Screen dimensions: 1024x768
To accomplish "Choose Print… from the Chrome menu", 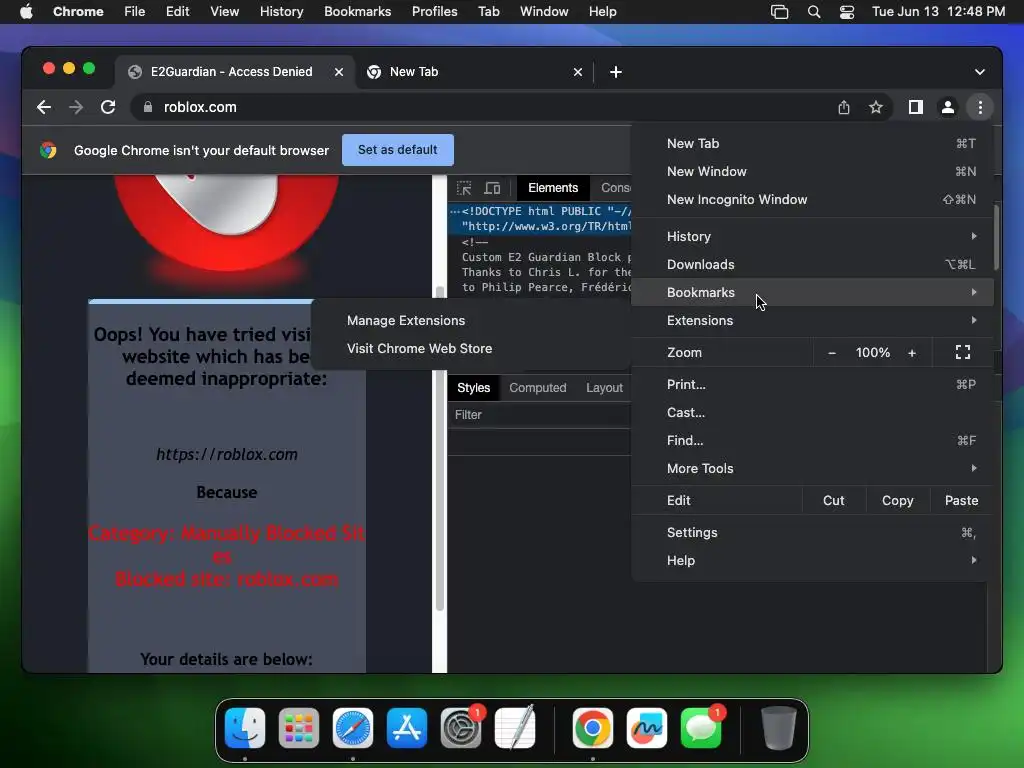I will click(812, 385).
